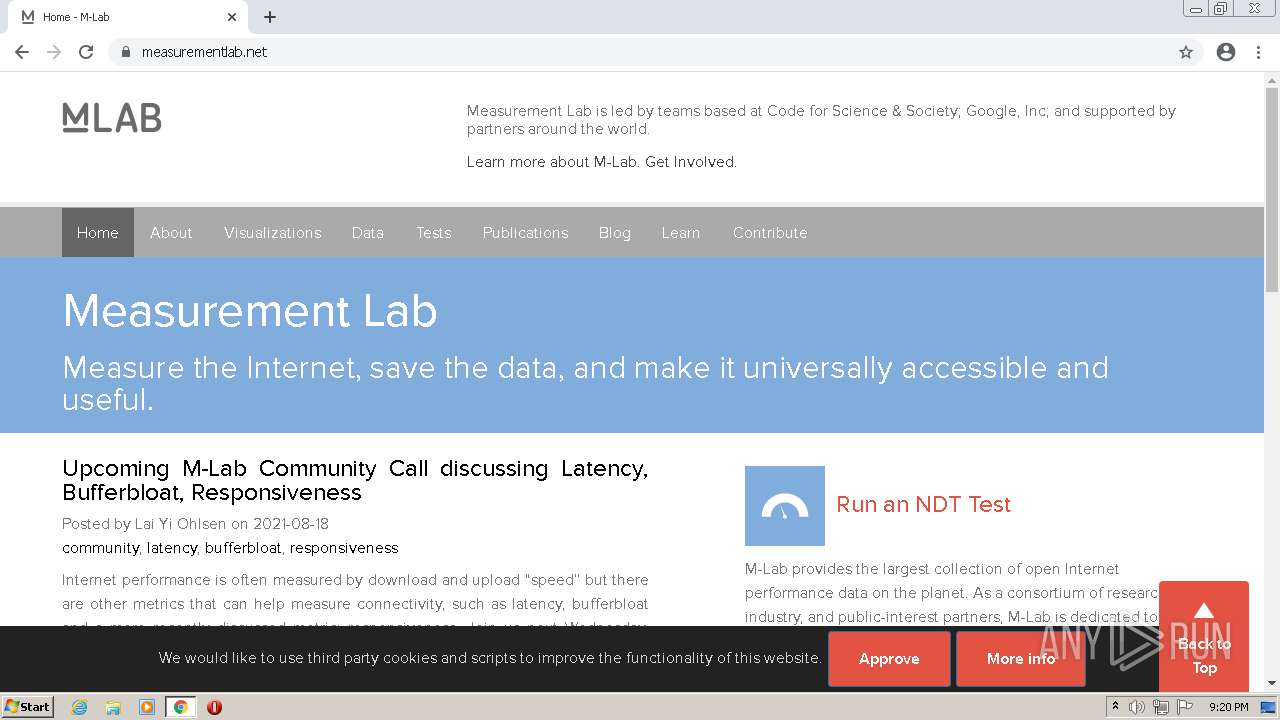Show hidden system tray icons
Image resolution: width=1280 pixels, height=720 pixels.
(1115, 707)
